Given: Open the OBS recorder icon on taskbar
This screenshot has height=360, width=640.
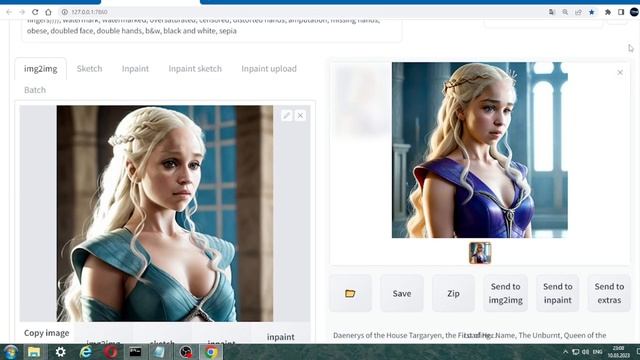Looking at the screenshot, I should 186,352.
